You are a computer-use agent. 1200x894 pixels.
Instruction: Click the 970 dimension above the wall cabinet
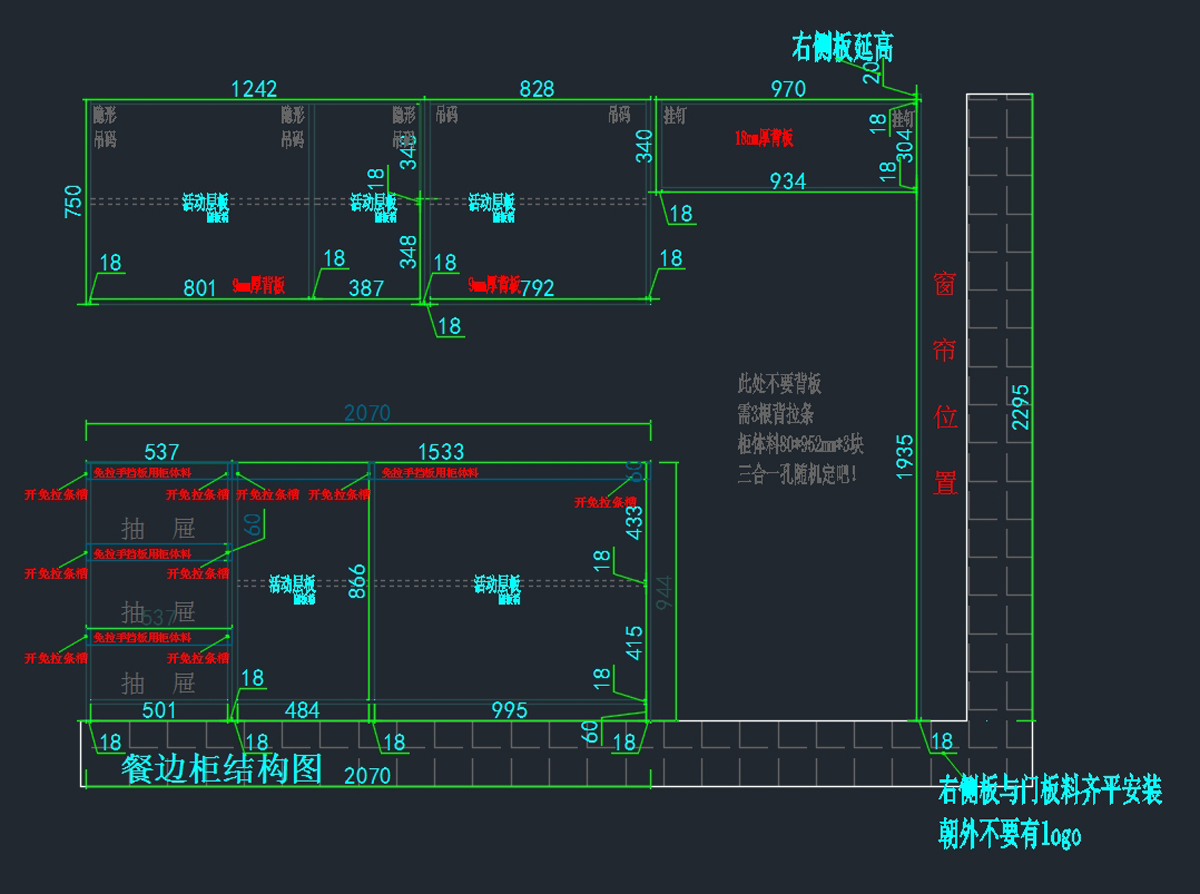click(x=788, y=89)
